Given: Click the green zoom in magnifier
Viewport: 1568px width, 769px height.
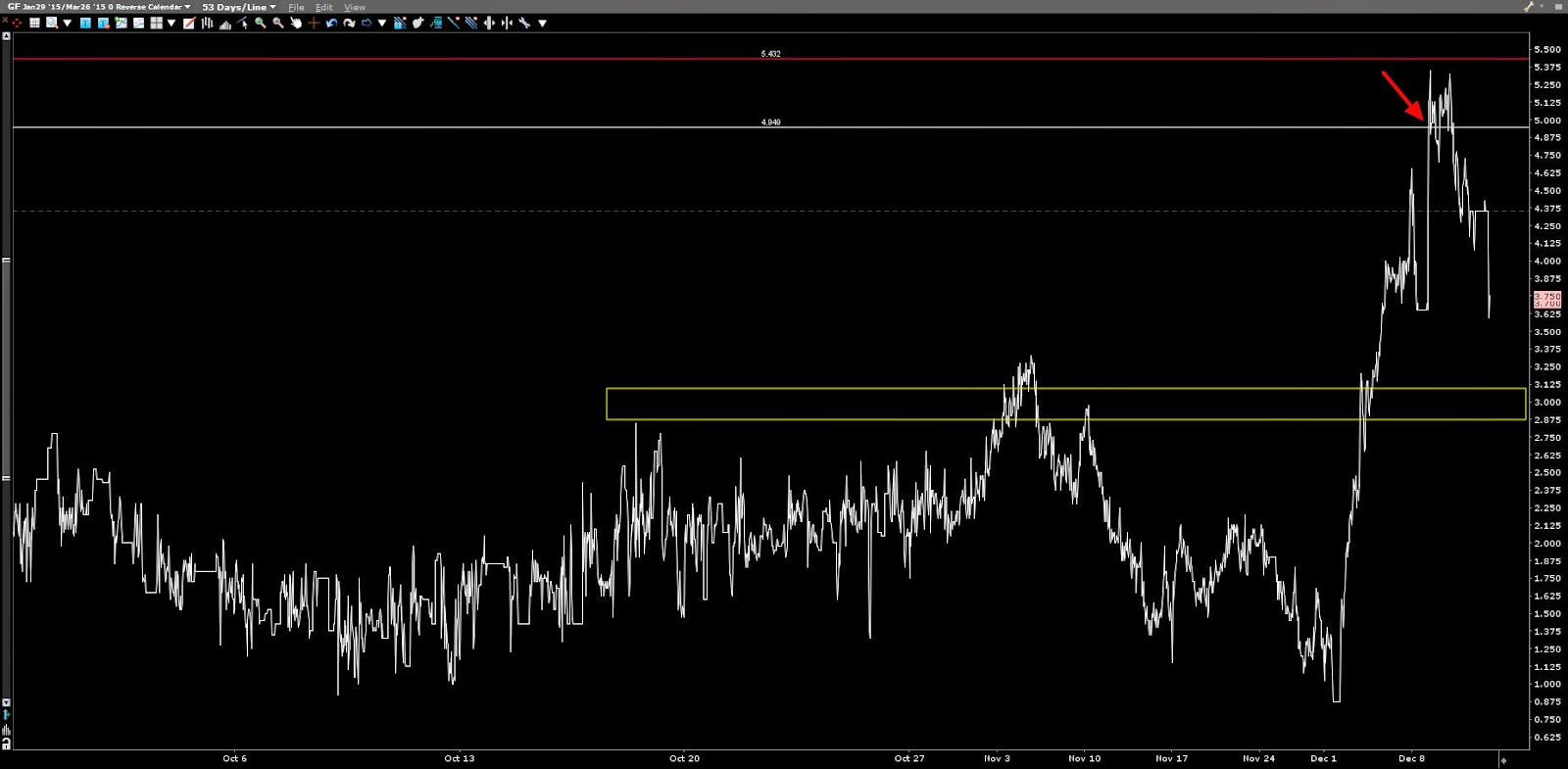Looking at the screenshot, I should (x=261, y=23).
